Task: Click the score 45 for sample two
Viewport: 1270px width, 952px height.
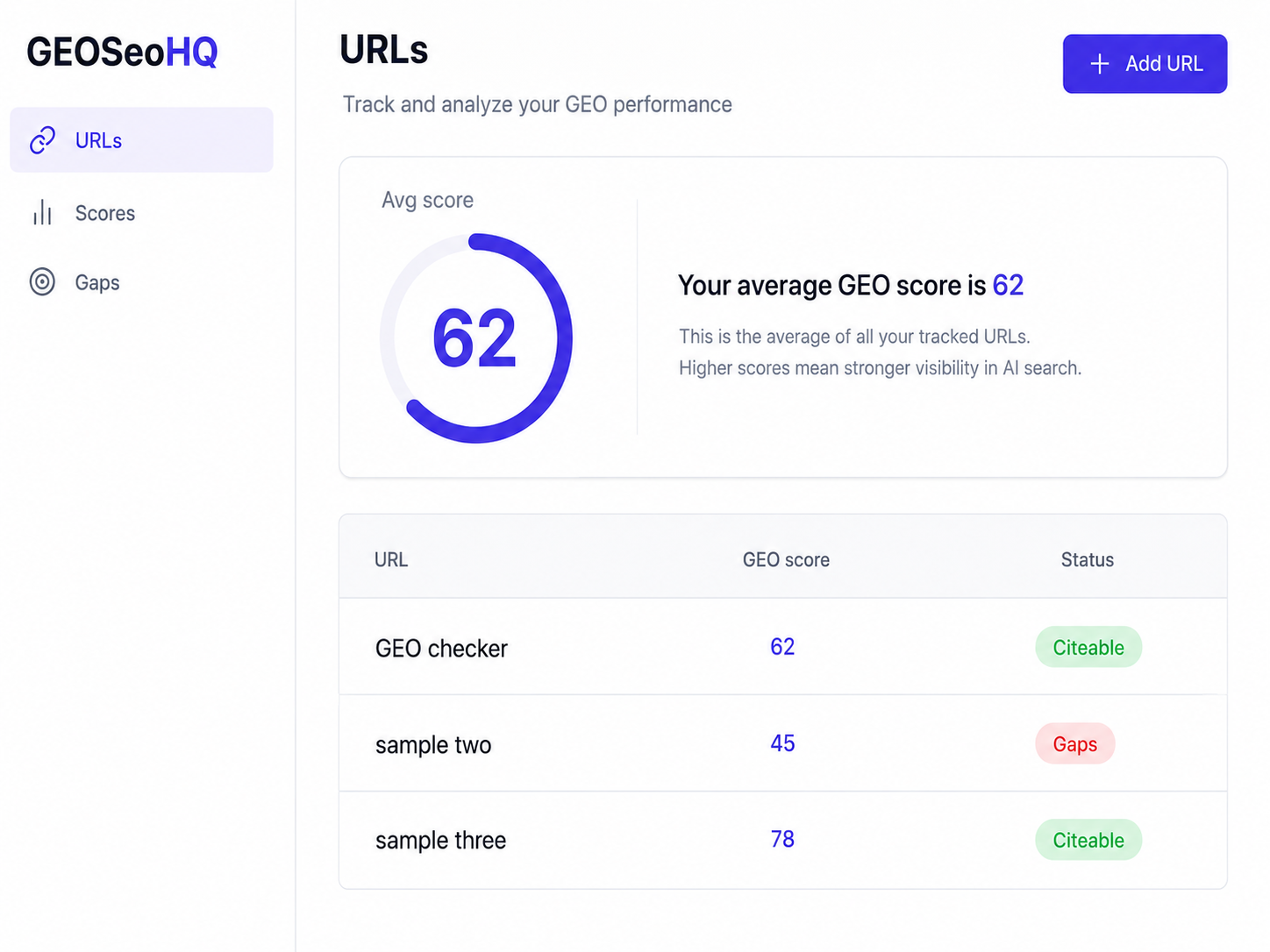Action: coord(782,743)
